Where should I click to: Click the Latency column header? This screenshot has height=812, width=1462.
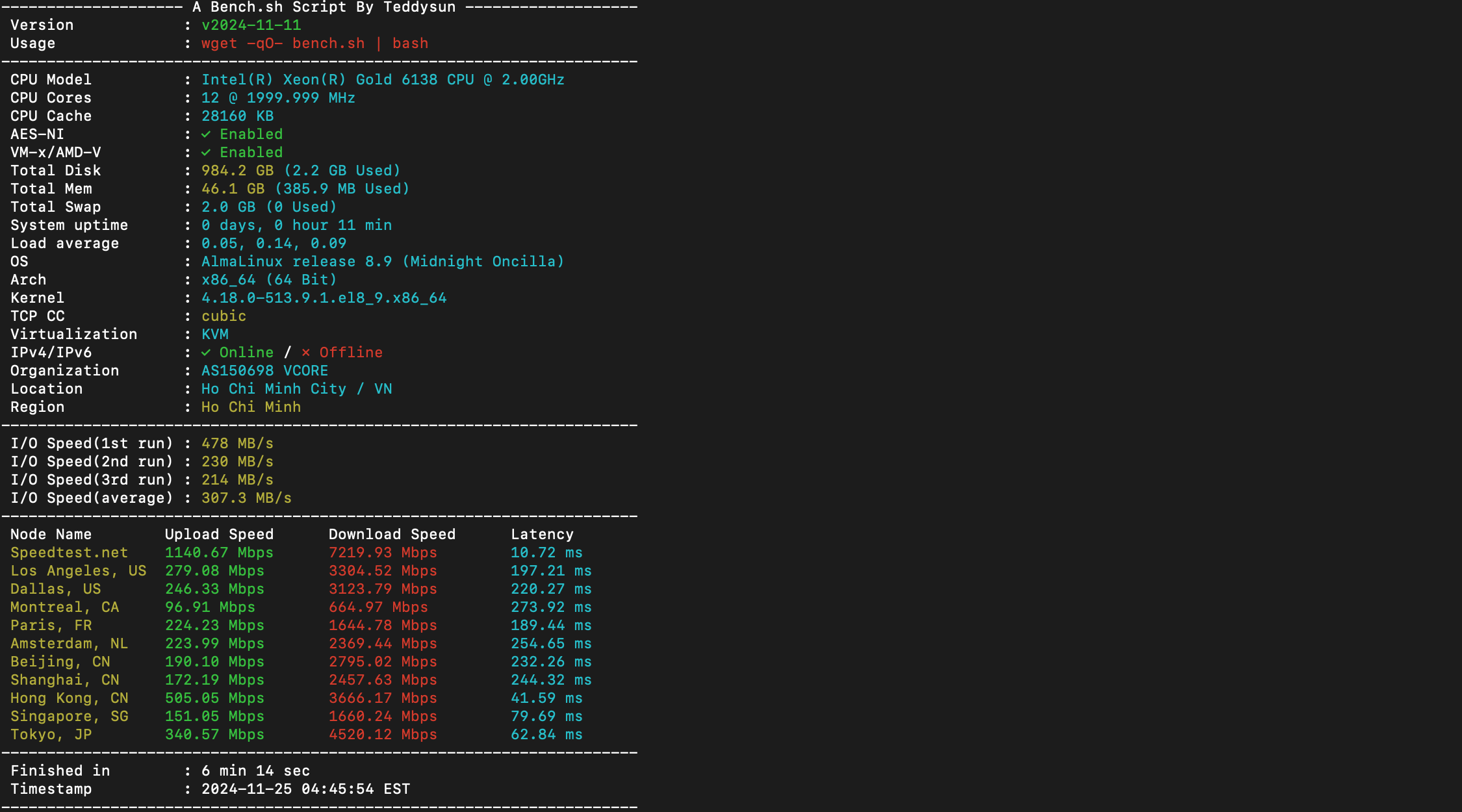pyautogui.click(x=542, y=534)
